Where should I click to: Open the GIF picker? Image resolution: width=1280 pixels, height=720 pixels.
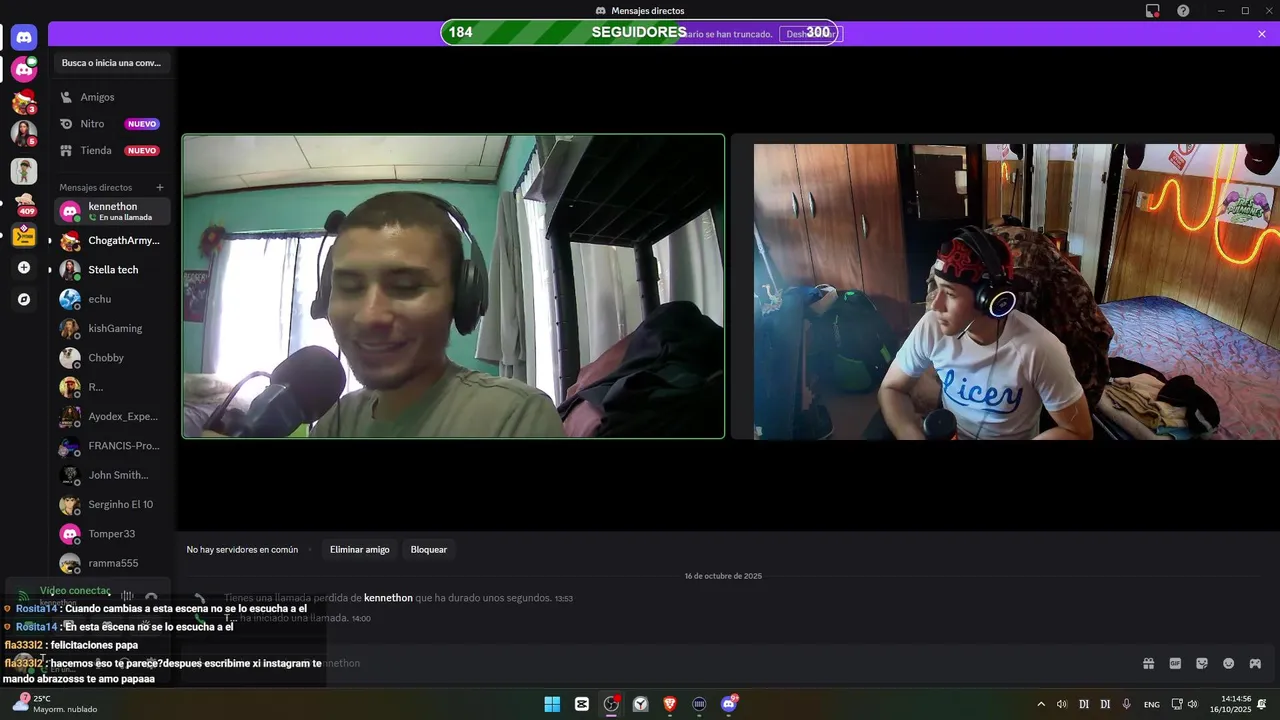pos(1175,663)
